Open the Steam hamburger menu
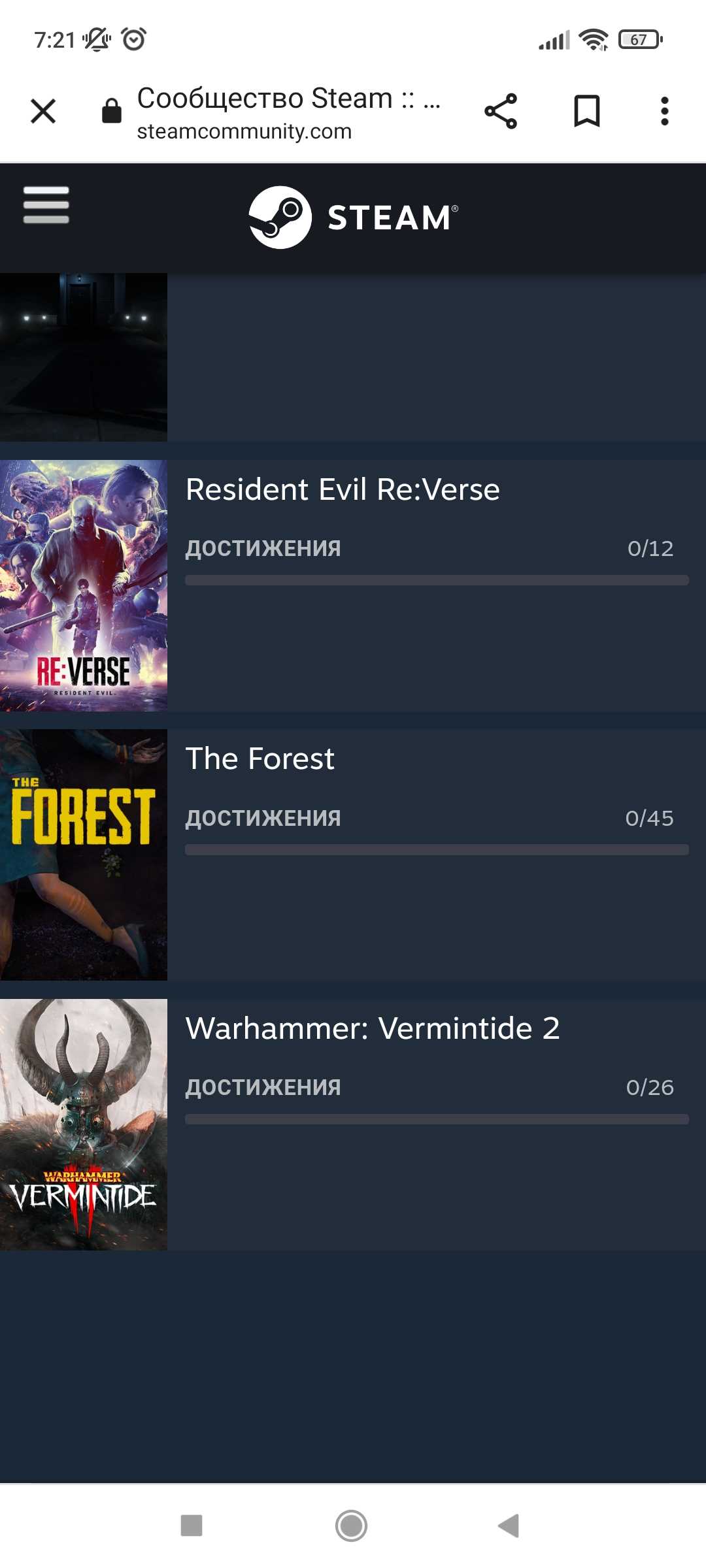Viewport: 706px width, 1568px height. click(46, 205)
